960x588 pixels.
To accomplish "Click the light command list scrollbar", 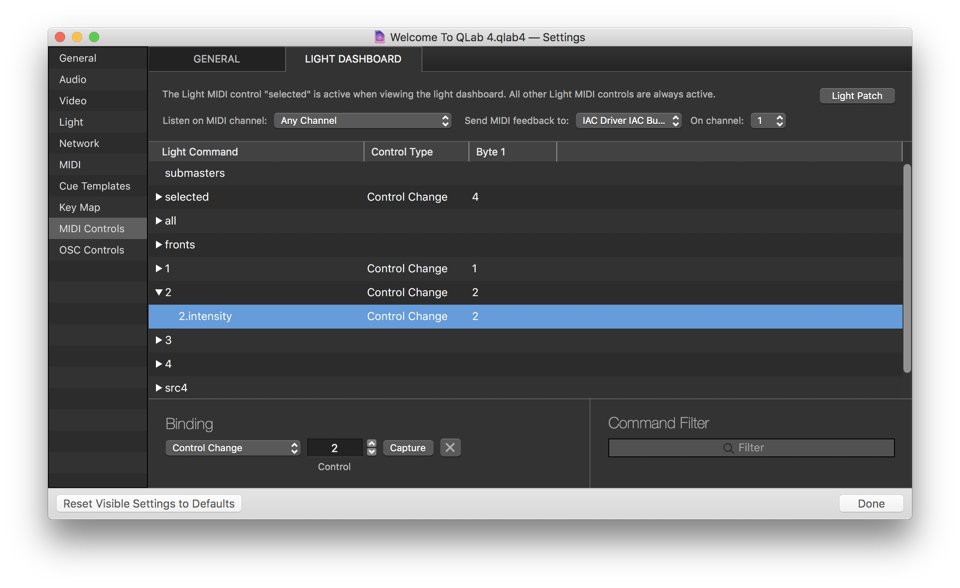I will 907,270.
